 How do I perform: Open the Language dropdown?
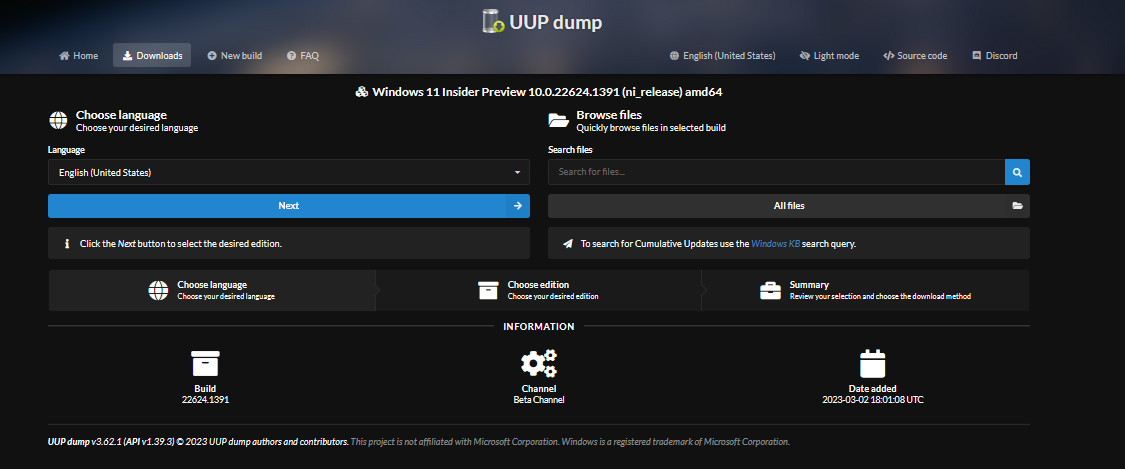pyautogui.click(x=288, y=172)
